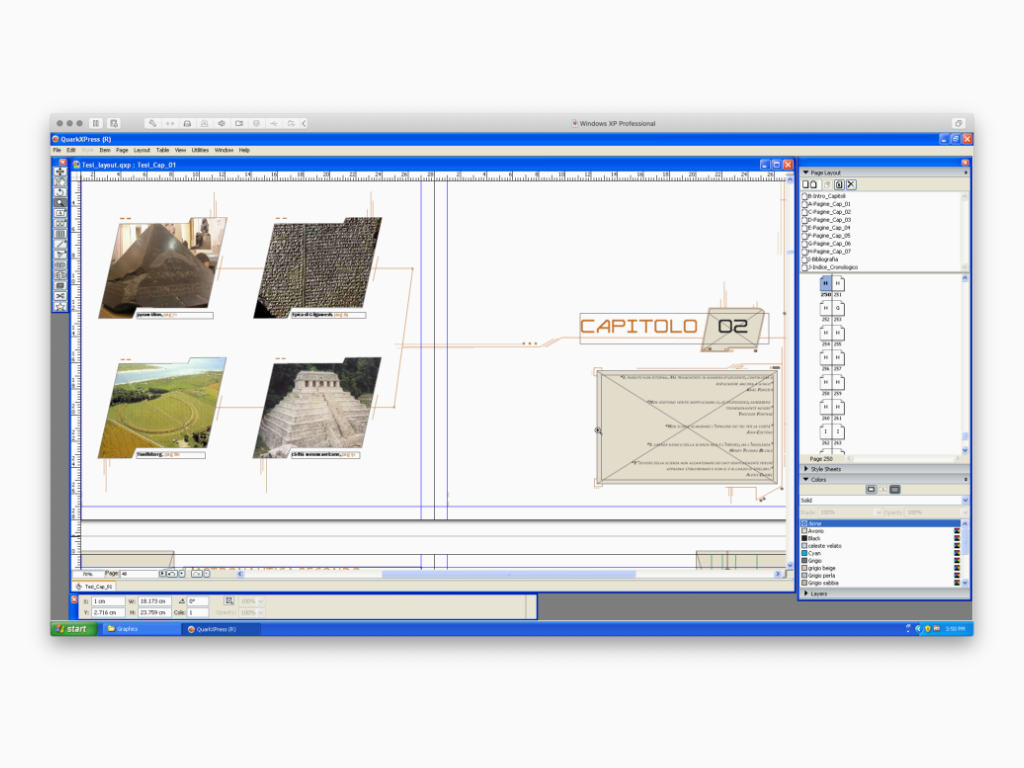This screenshot has height=768, width=1024.
Task: Open the Solid blend type dropdown
Action: point(965,501)
